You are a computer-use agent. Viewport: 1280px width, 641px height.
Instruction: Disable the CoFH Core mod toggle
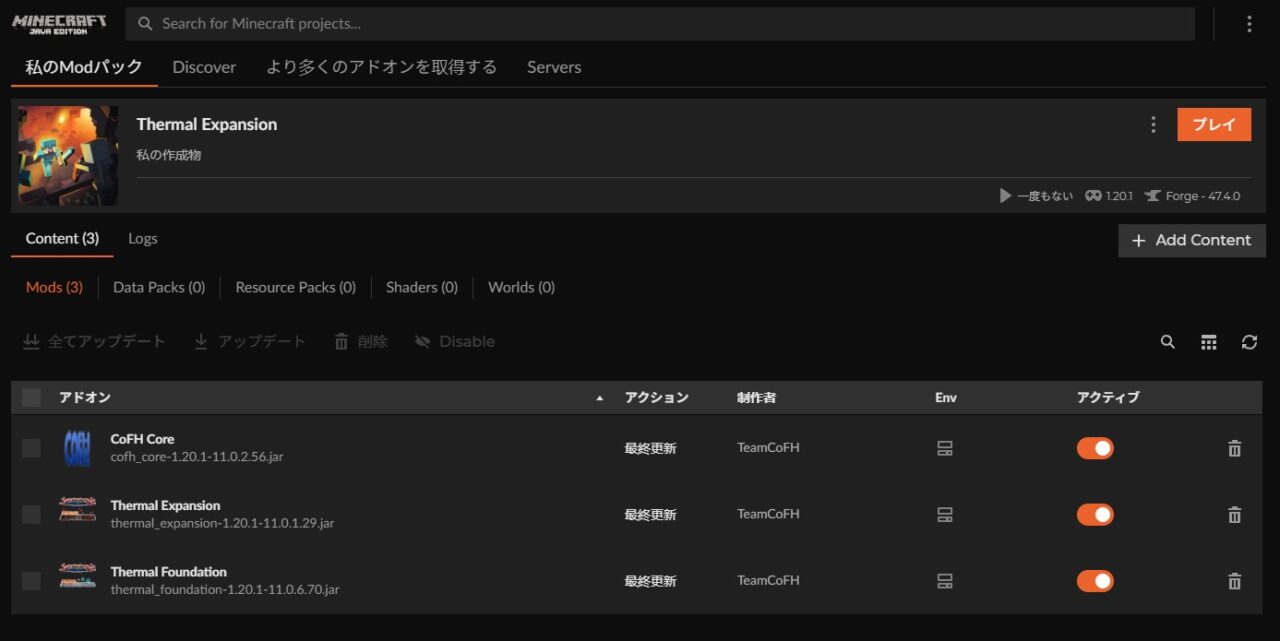[x=1095, y=448]
